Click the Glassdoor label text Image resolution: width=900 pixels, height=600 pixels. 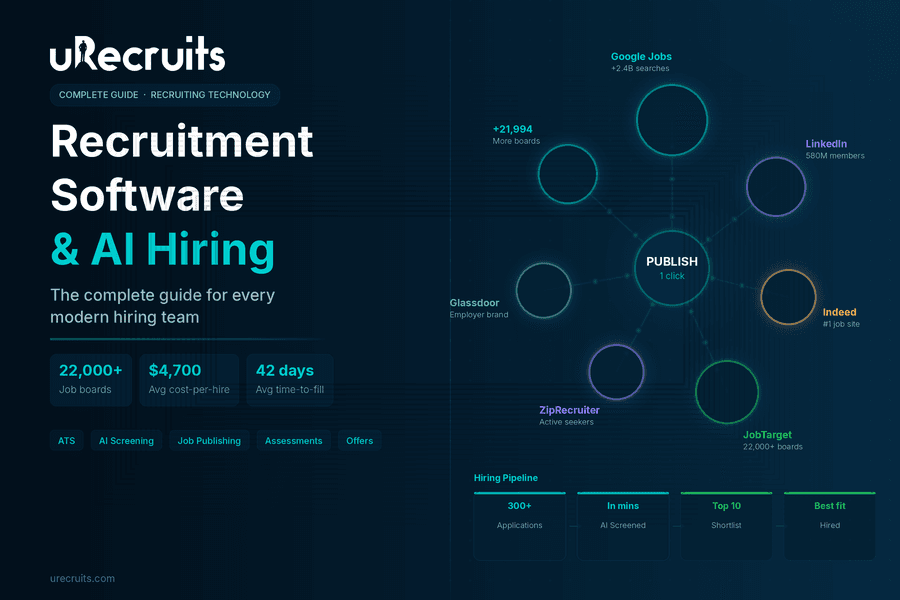474,303
